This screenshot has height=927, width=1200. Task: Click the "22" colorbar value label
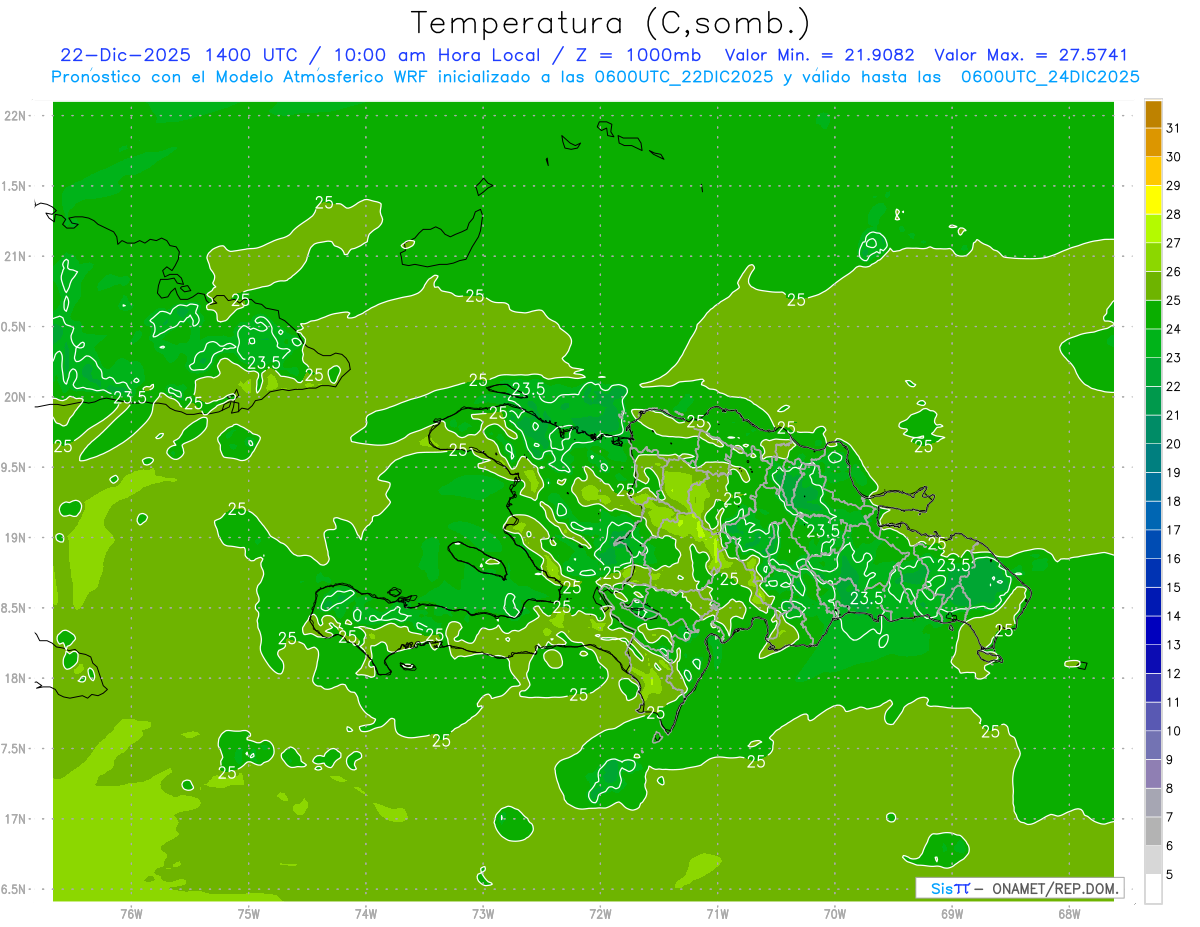[1174, 387]
